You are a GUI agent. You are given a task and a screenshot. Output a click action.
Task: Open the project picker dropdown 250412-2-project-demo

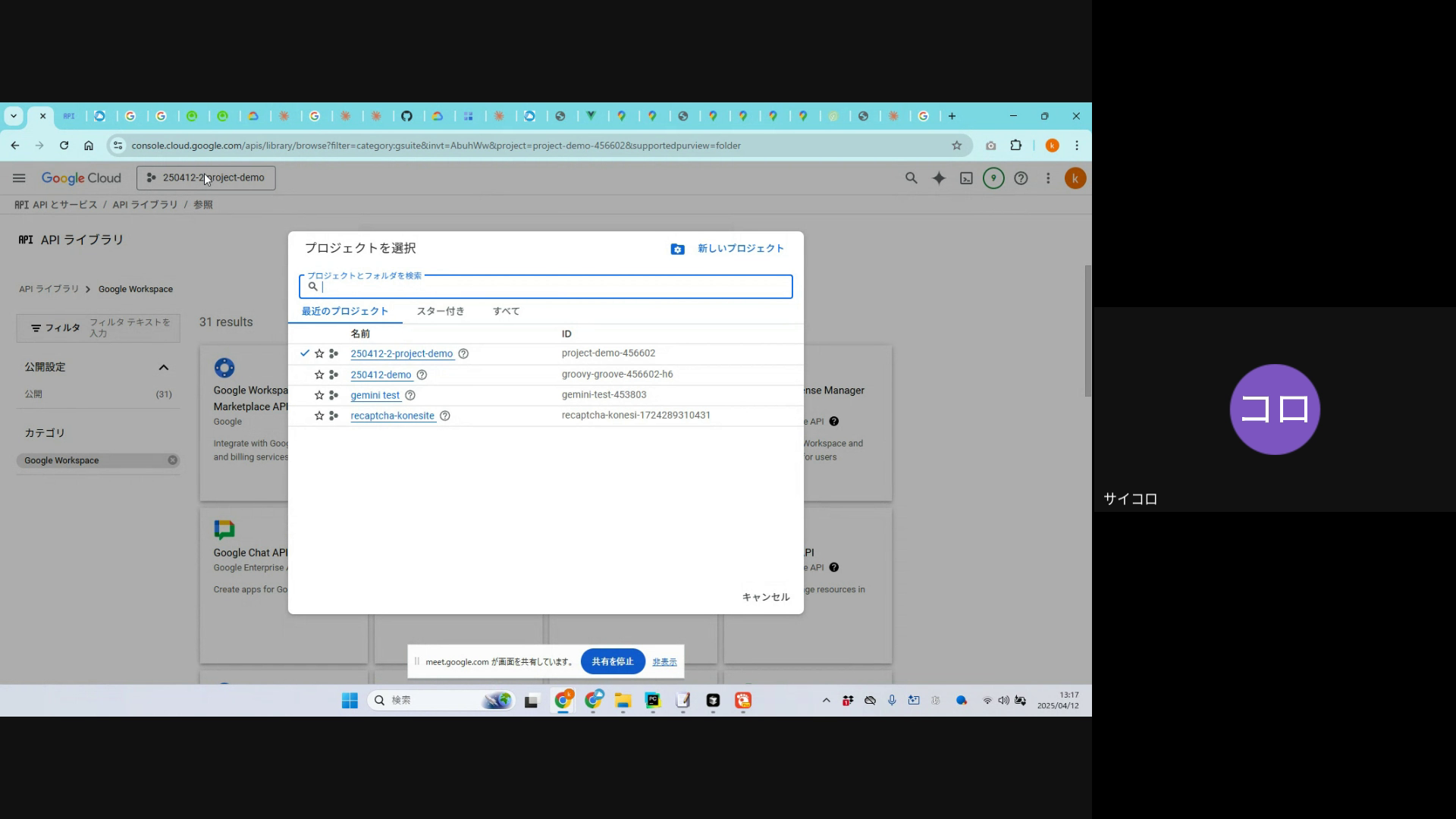coord(206,178)
